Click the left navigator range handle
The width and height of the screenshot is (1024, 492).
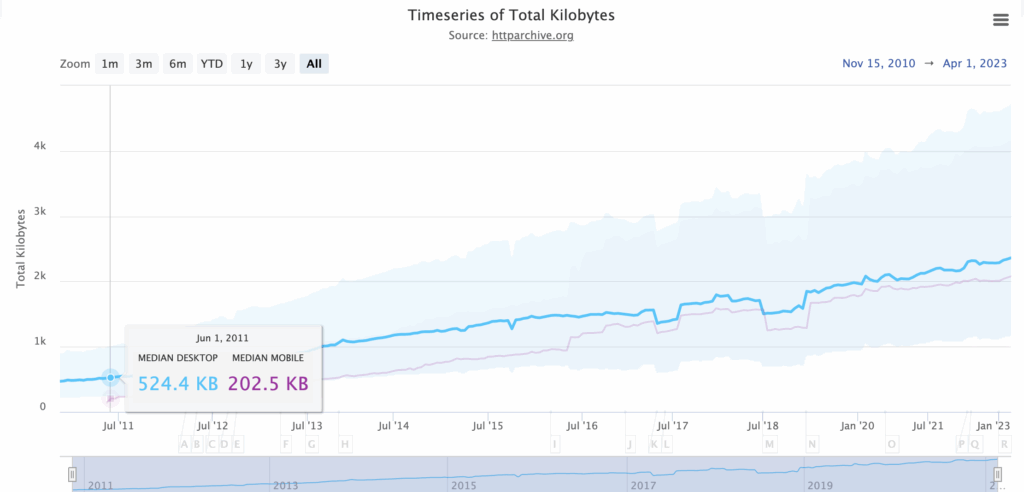(72, 474)
